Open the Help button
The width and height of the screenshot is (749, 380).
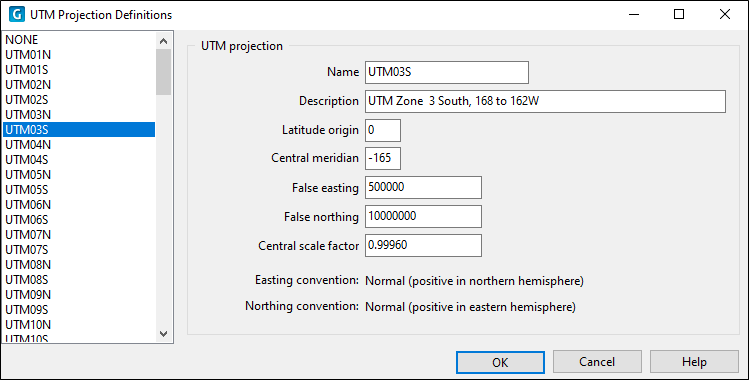[x=694, y=362]
